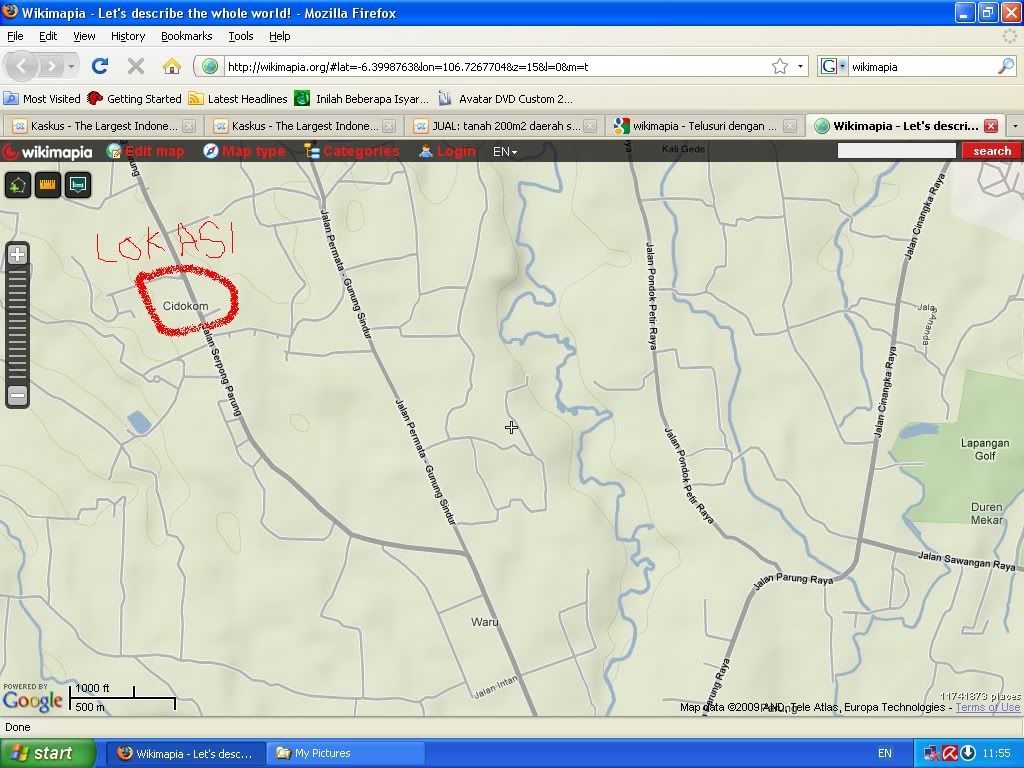Open the Bookmarks menu

(x=186, y=36)
